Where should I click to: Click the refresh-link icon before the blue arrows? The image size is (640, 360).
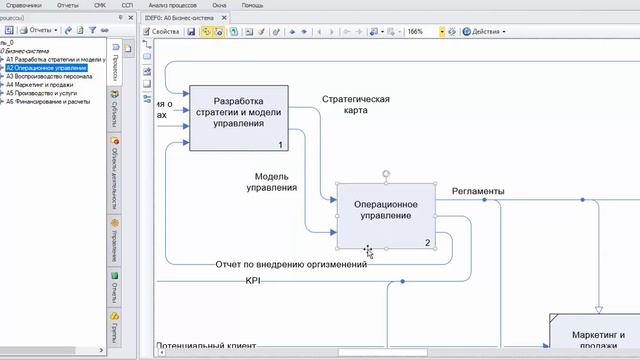click(276, 31)
